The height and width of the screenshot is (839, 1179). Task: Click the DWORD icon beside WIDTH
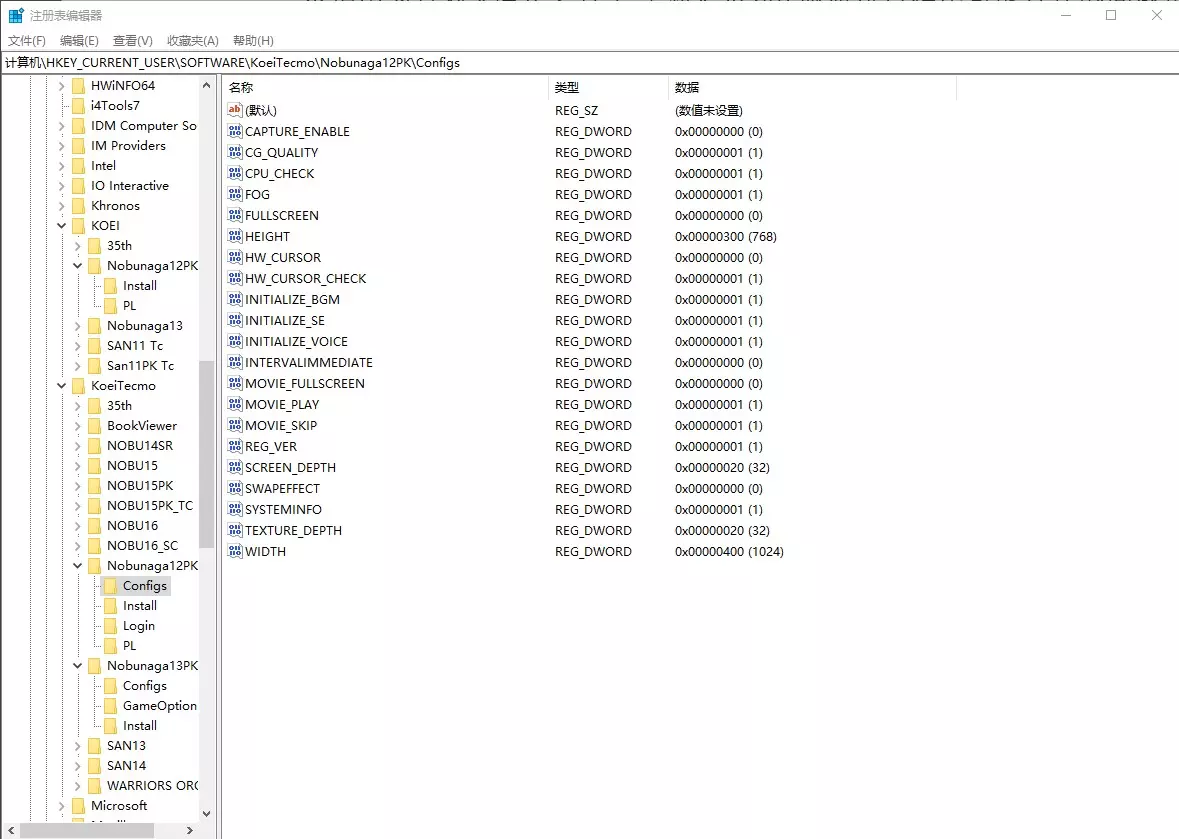235,551
